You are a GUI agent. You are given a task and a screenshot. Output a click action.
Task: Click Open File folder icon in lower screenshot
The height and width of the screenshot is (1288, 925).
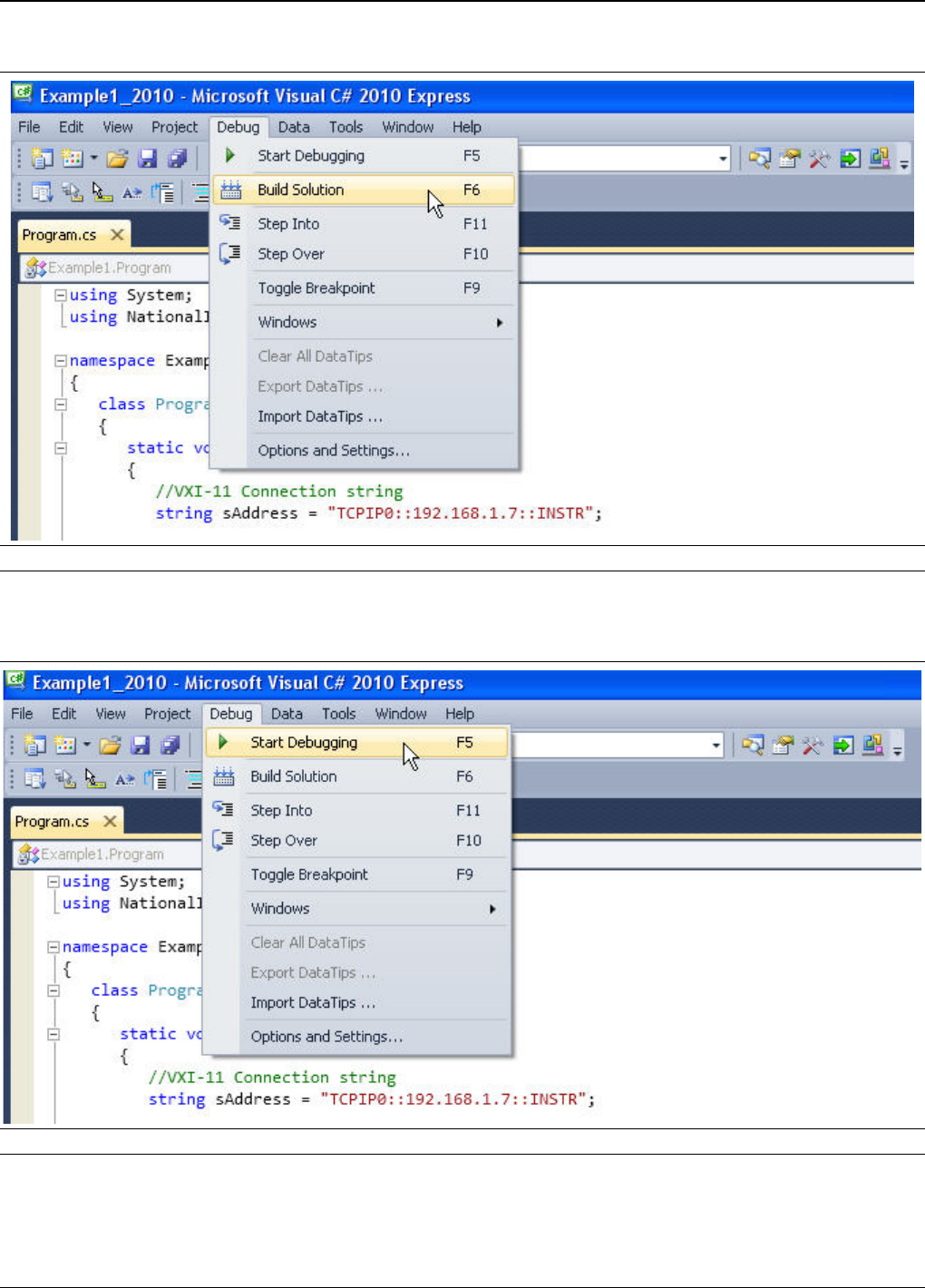(x=110, y=746)
